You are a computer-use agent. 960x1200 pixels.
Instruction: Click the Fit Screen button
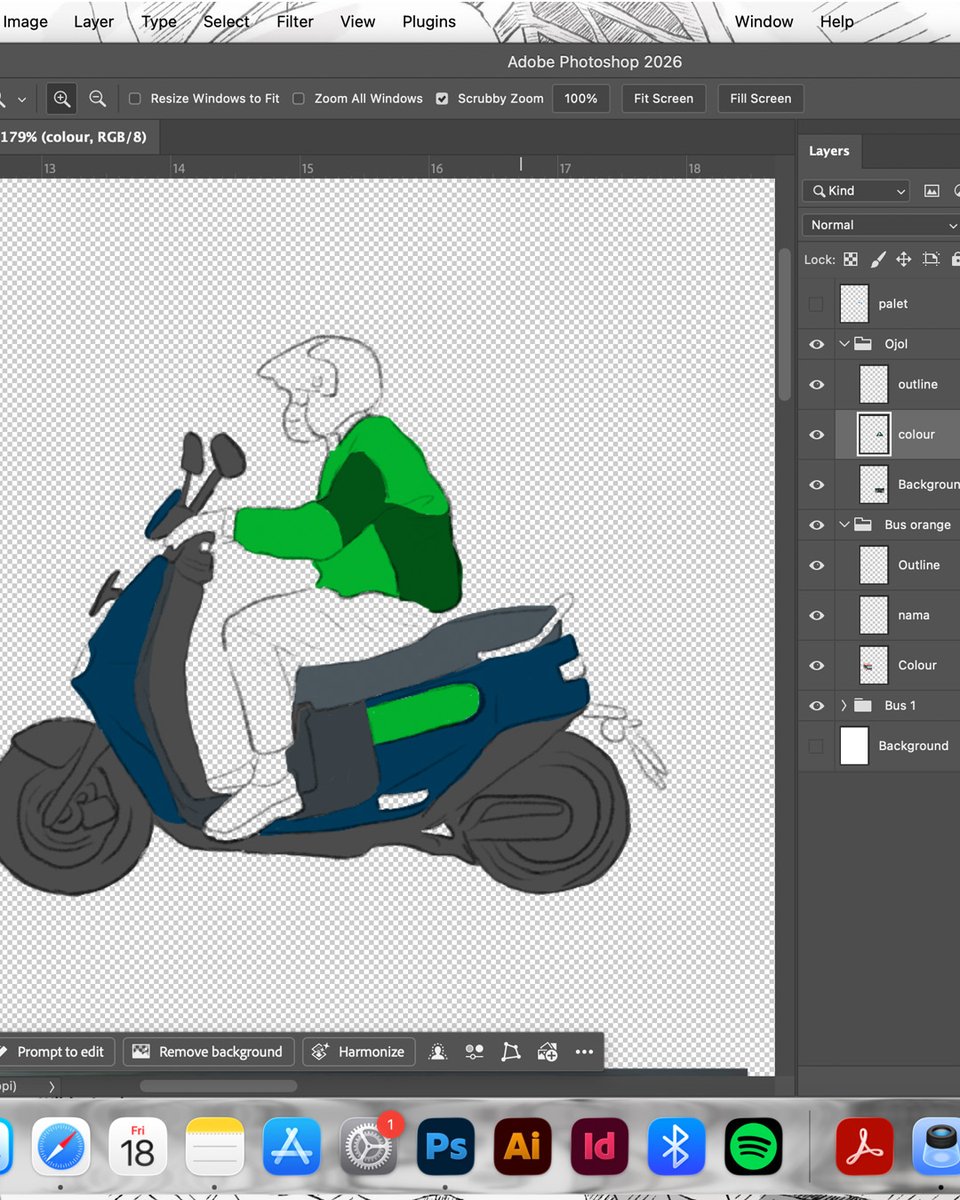click(x=664, y=98)
